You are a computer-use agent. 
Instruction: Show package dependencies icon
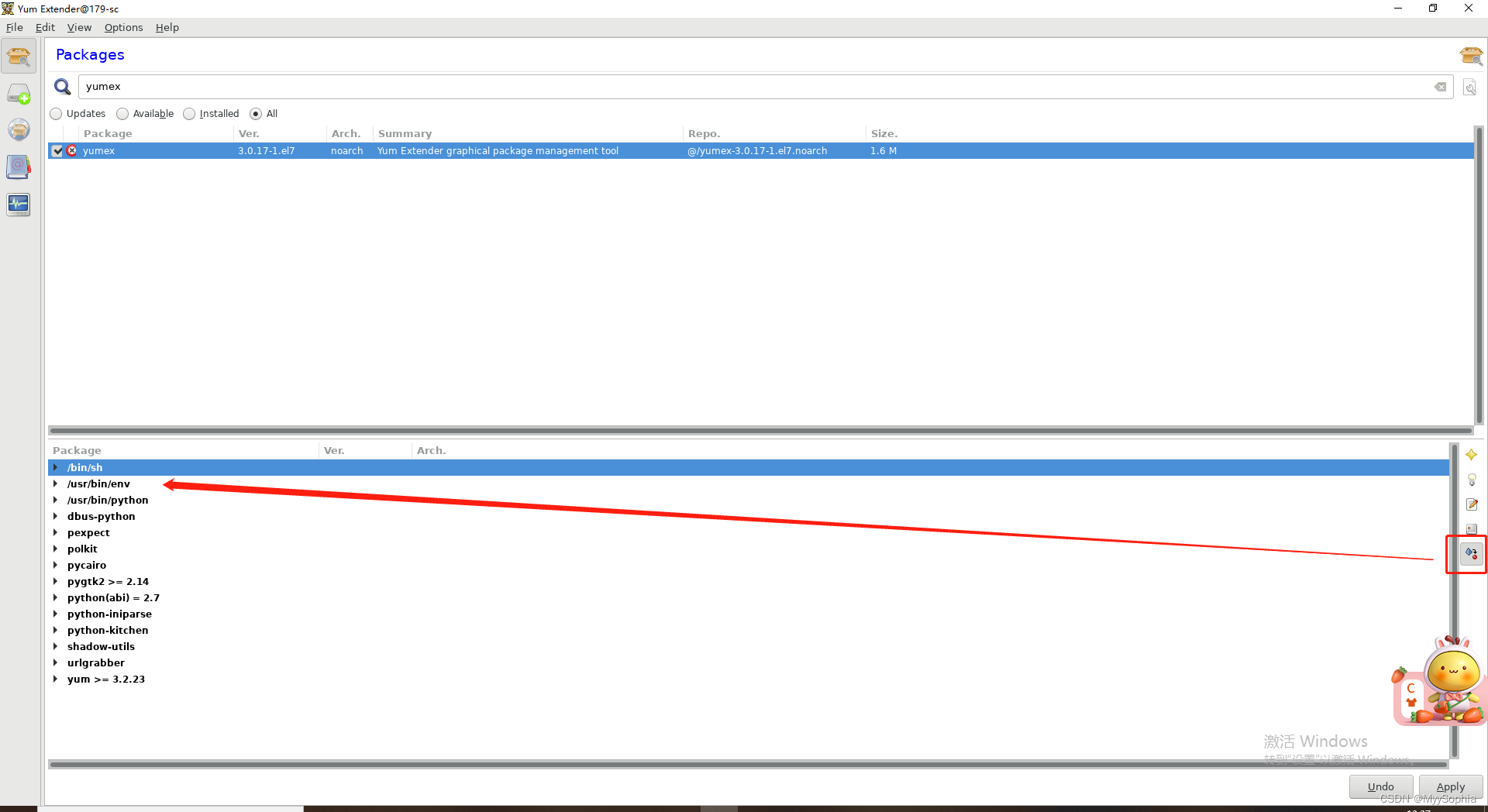(1471, 553)
